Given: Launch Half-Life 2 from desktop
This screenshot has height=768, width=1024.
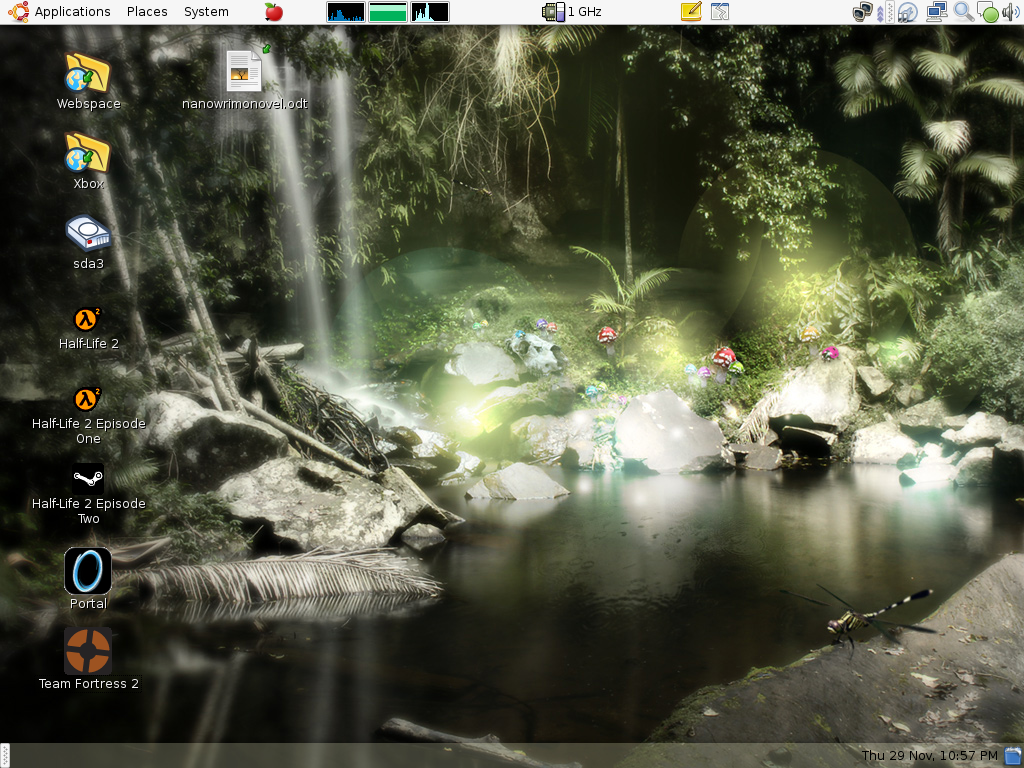Looking at the screenshot, I should click(x=88, y=319).
